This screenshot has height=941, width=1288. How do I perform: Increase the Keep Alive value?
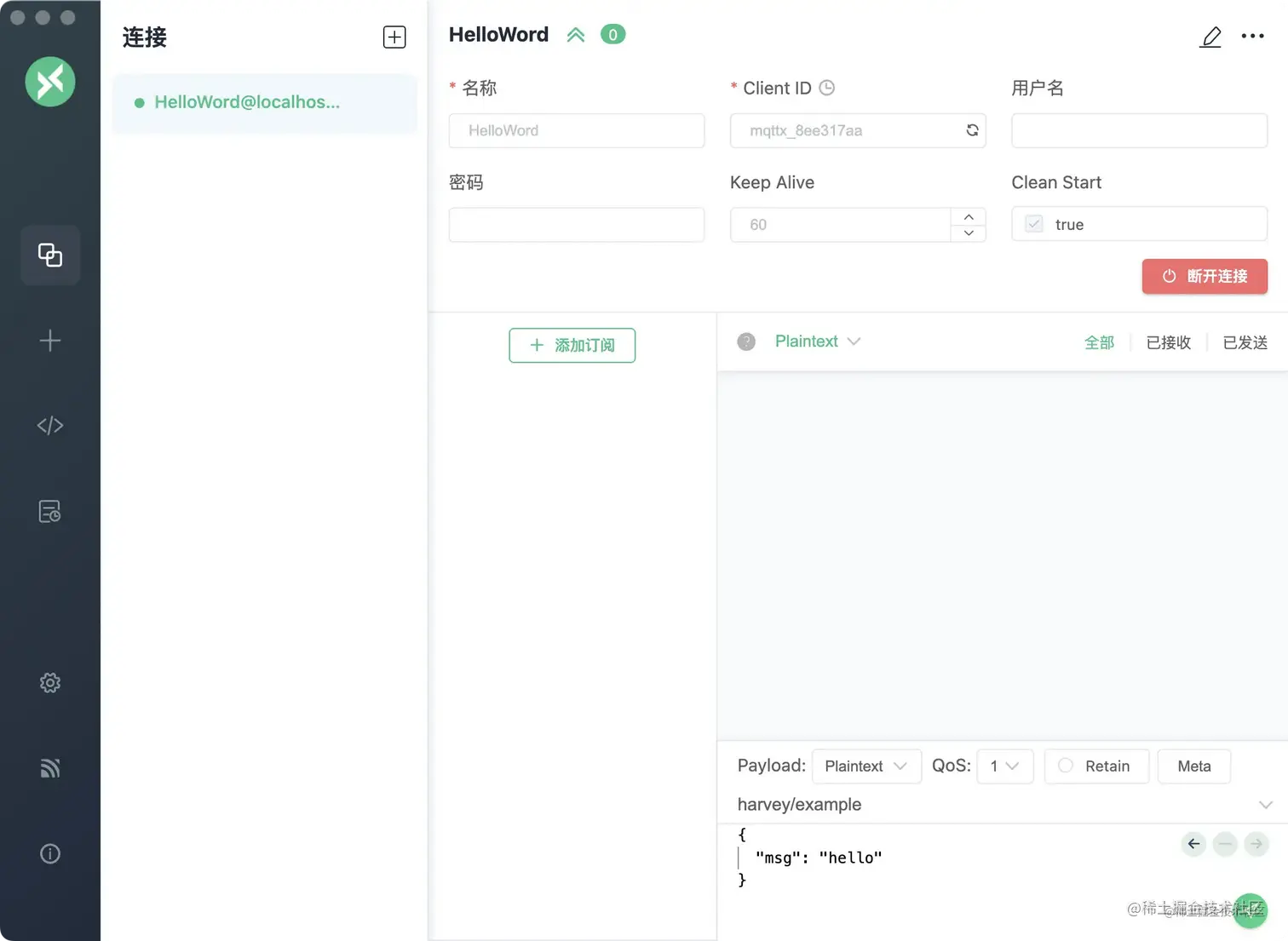969,216
